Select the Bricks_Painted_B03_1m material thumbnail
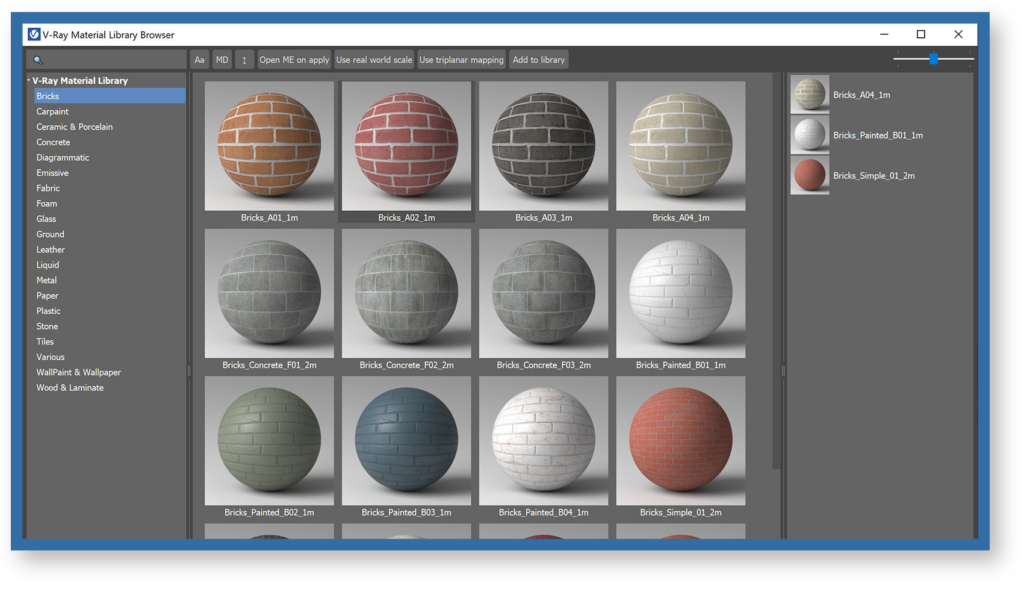1024x592 pixels. click(406, 440)
